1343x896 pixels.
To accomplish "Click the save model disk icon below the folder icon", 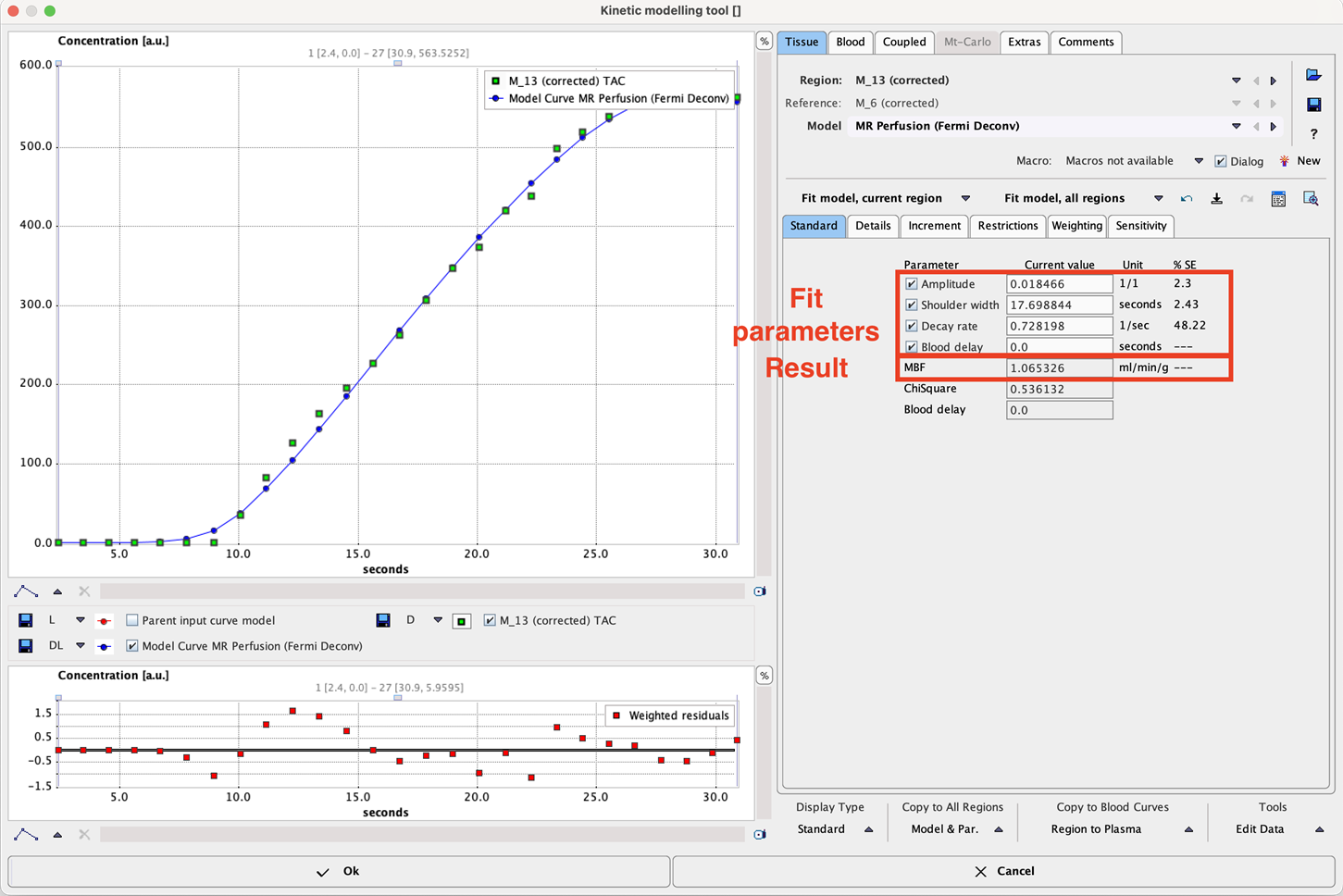I will (1313, 105).
